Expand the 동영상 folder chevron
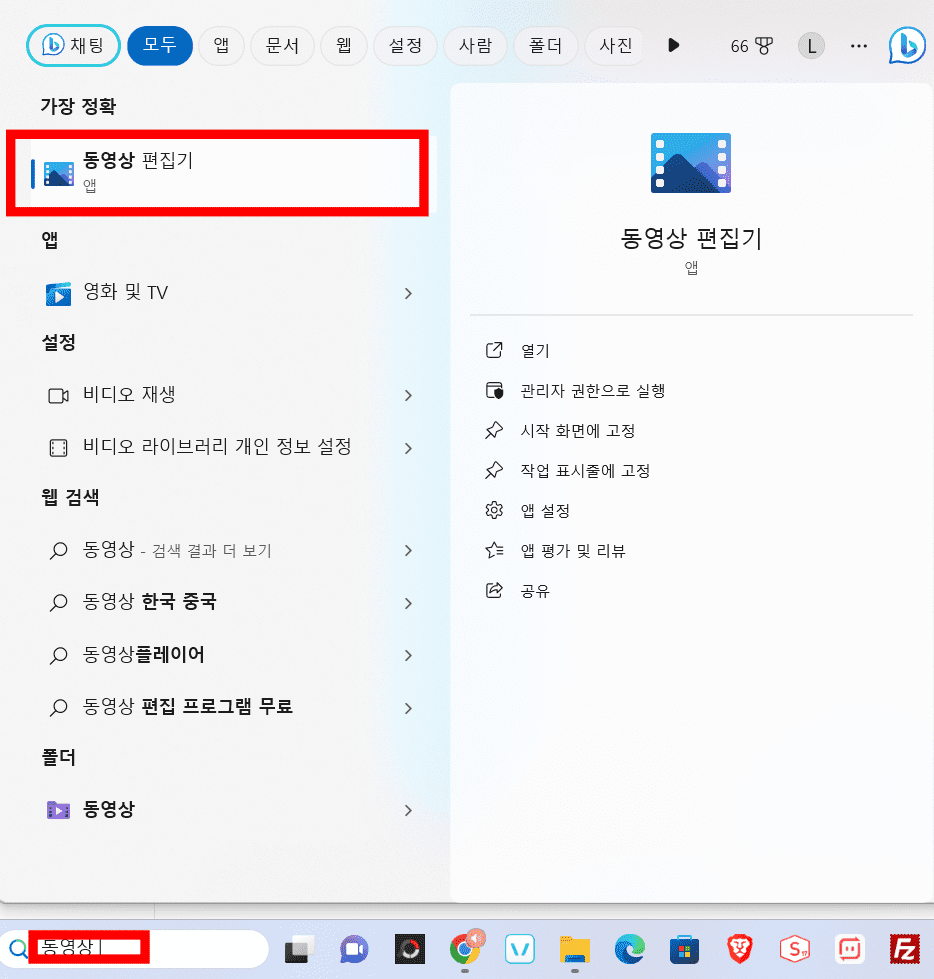Image resolution: width=934 pixels, height=979 pixels. coord(408,810)
